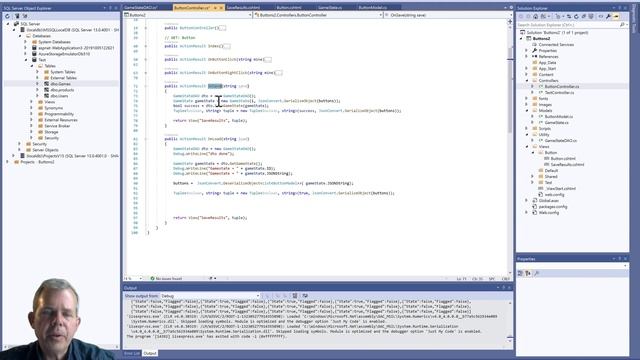Collapse the Models folder in Solution Explorer

527,110
